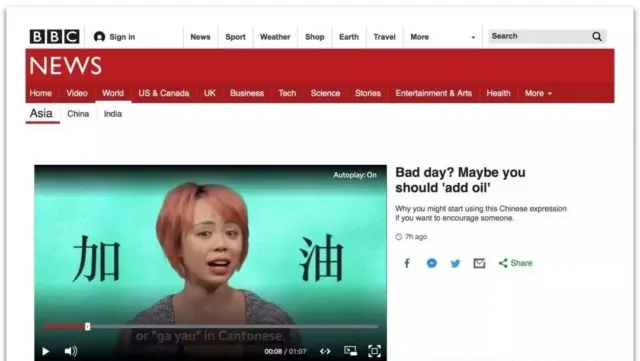Click the embed code icon in player
The height and width of the screenshot is (361, 640).
[x=325, y=351]
